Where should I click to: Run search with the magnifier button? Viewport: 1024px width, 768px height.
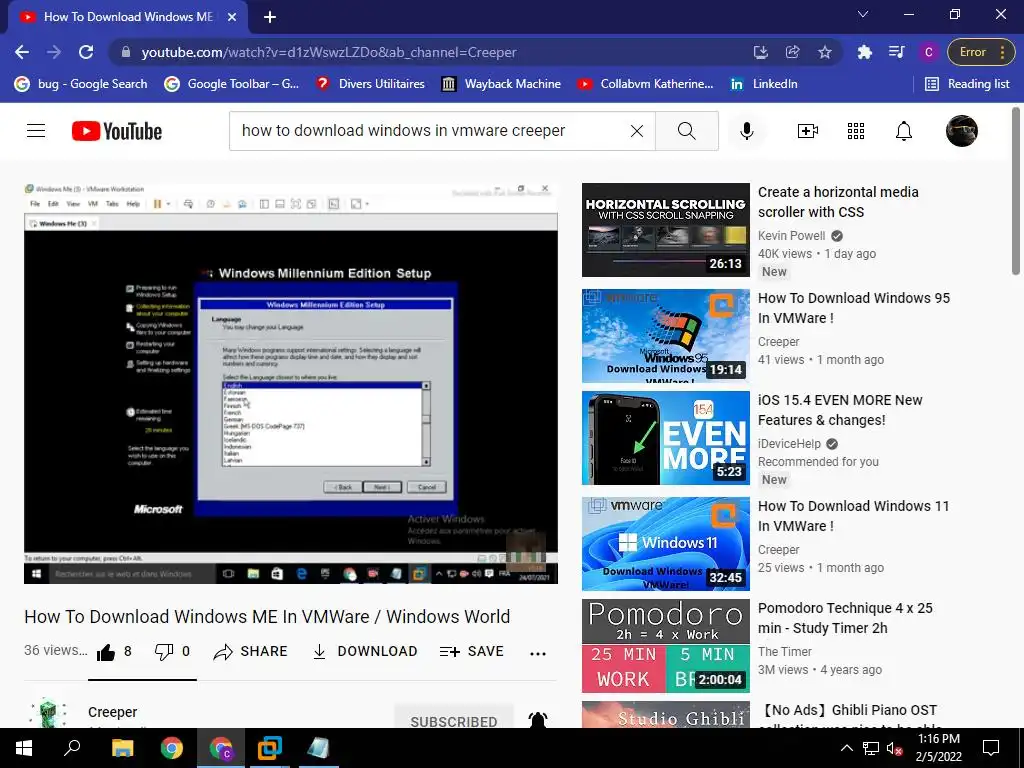[686, 131]
